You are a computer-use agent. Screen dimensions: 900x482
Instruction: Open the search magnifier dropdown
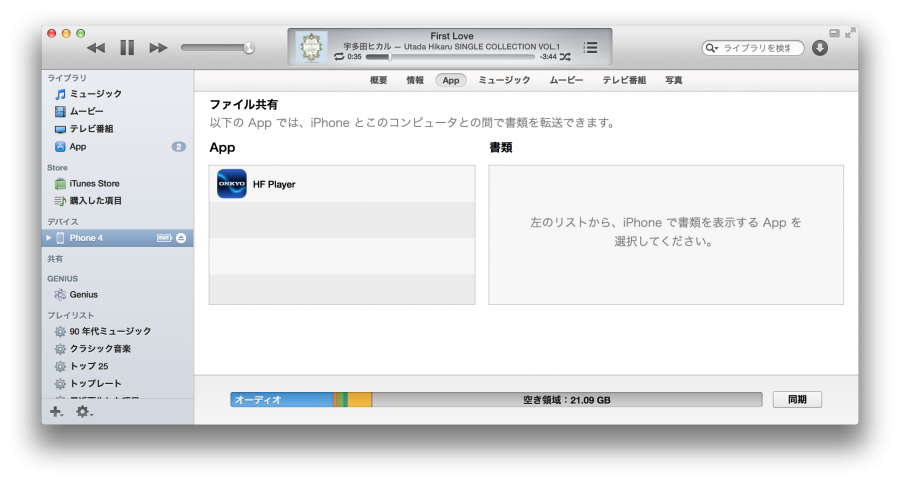point(712,48)
